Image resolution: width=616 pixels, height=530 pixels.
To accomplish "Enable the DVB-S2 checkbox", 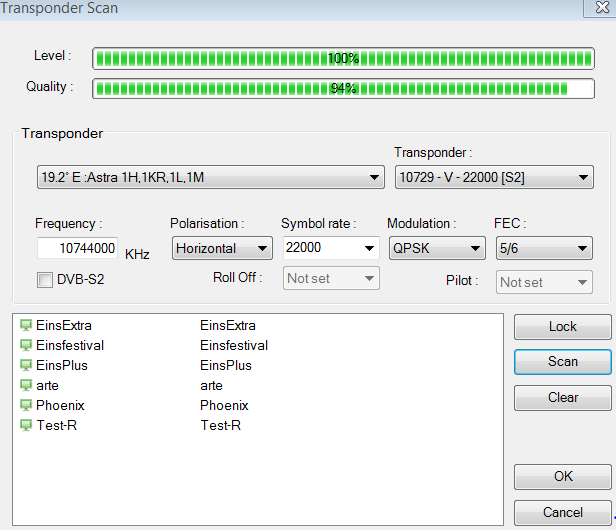I will click(45, 280).
